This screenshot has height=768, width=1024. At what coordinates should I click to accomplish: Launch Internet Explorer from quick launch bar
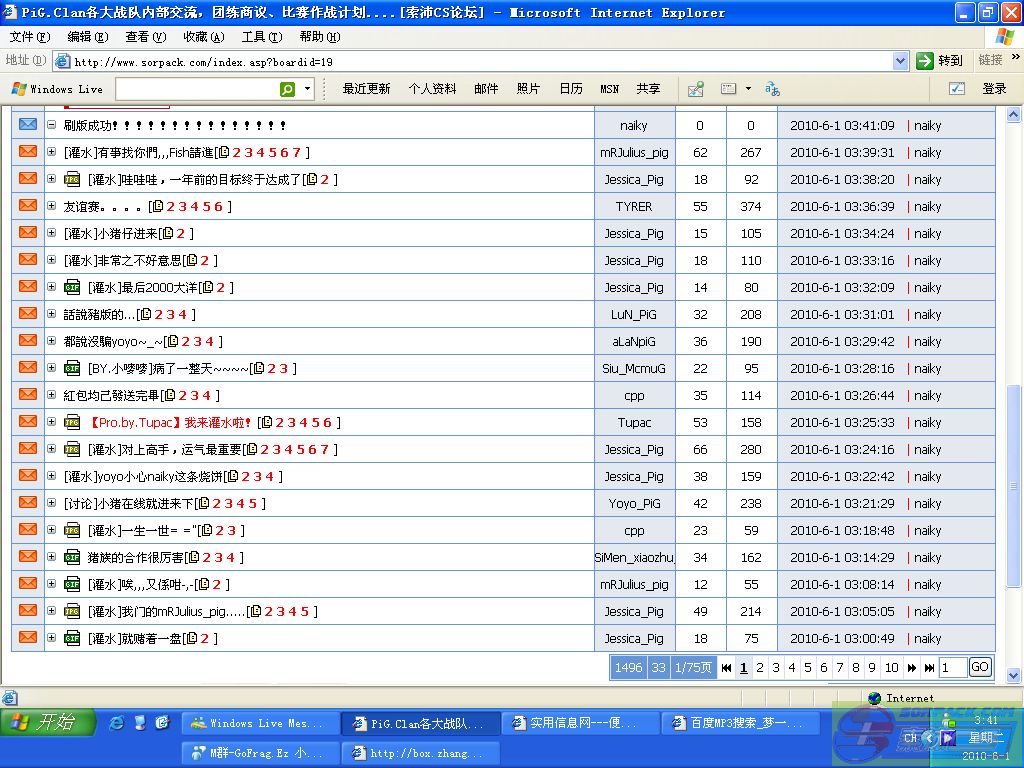tap(117, 722)
